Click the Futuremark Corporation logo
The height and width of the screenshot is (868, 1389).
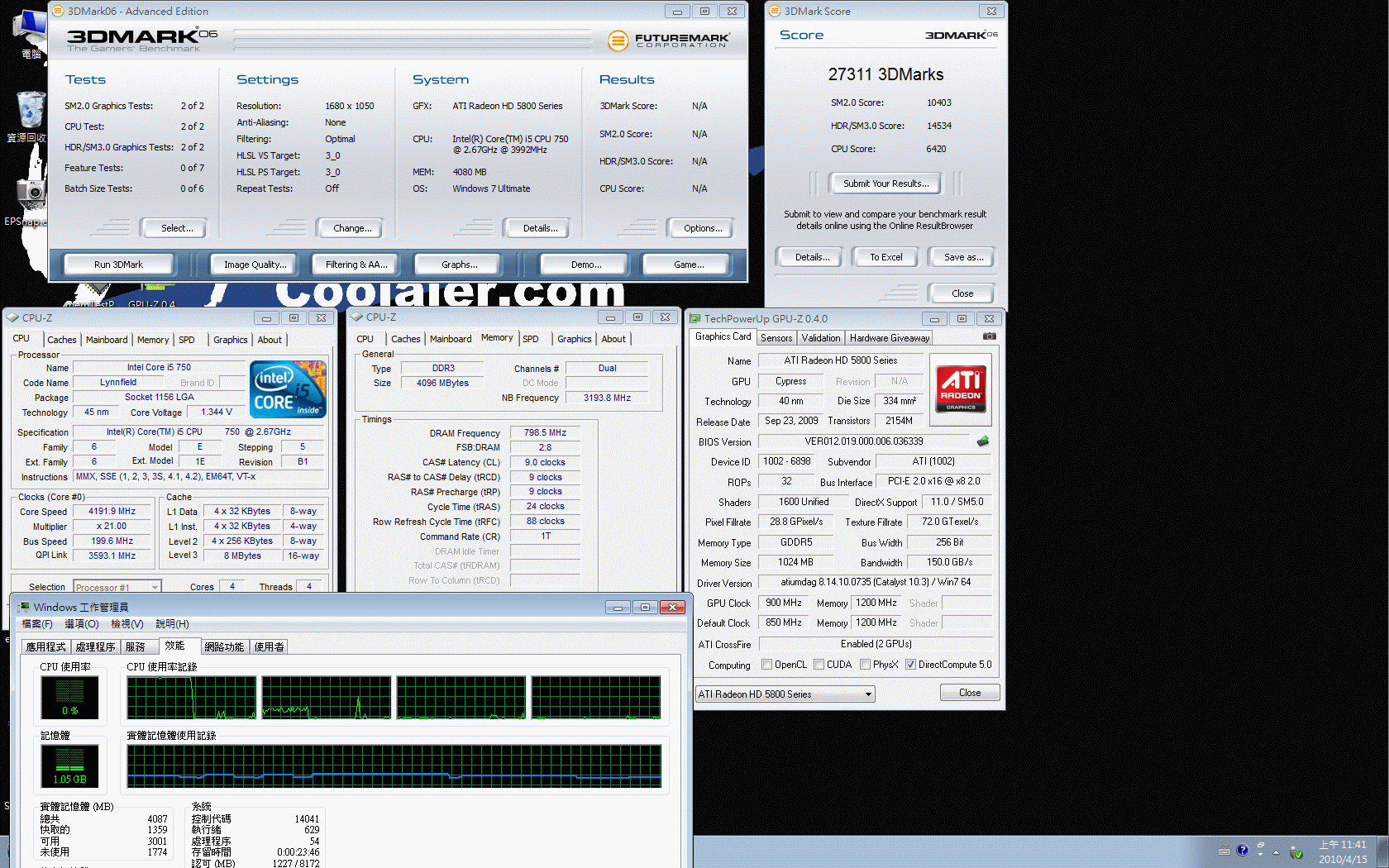669,40
